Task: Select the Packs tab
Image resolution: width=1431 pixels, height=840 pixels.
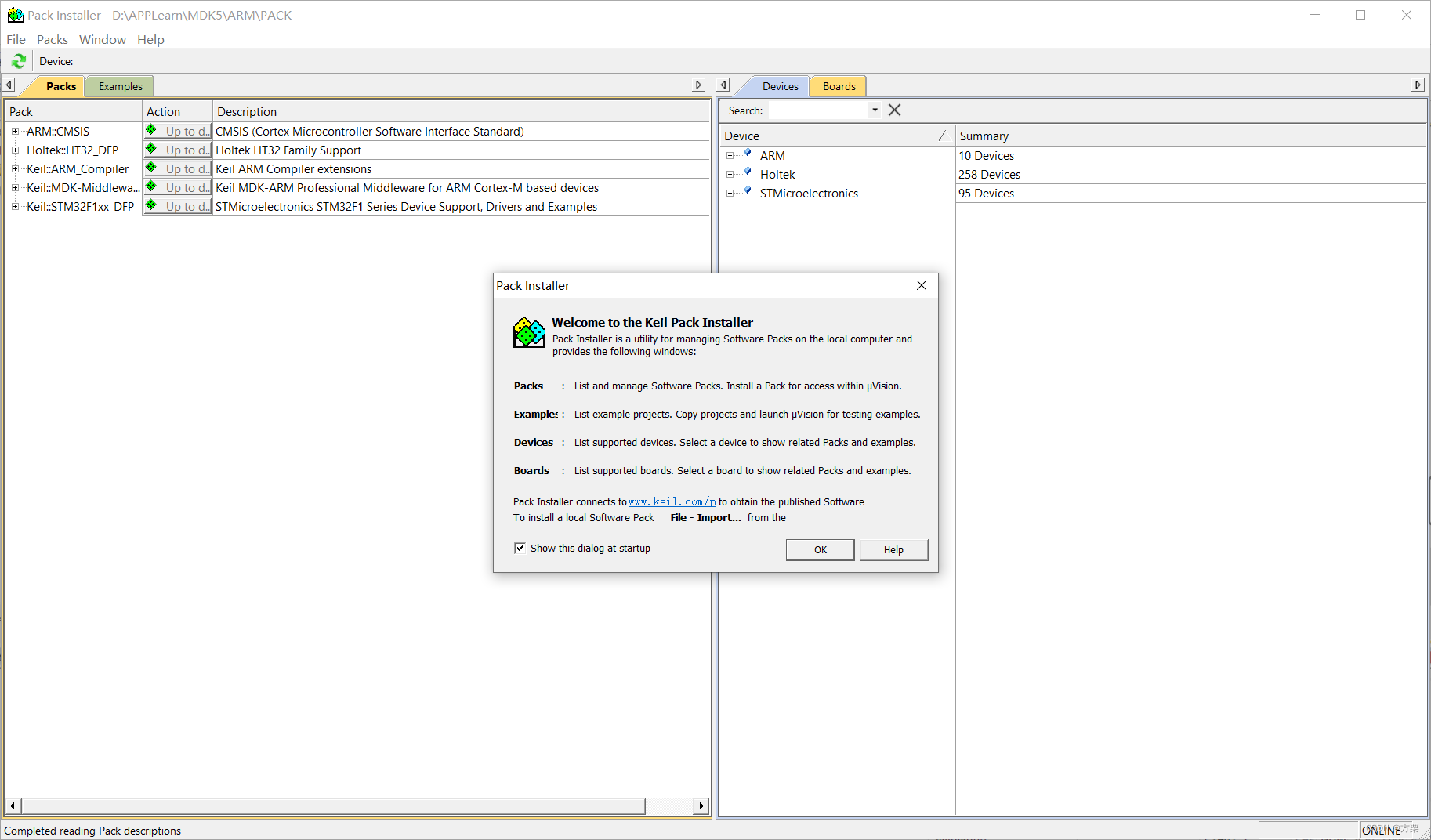Action: 60,86
